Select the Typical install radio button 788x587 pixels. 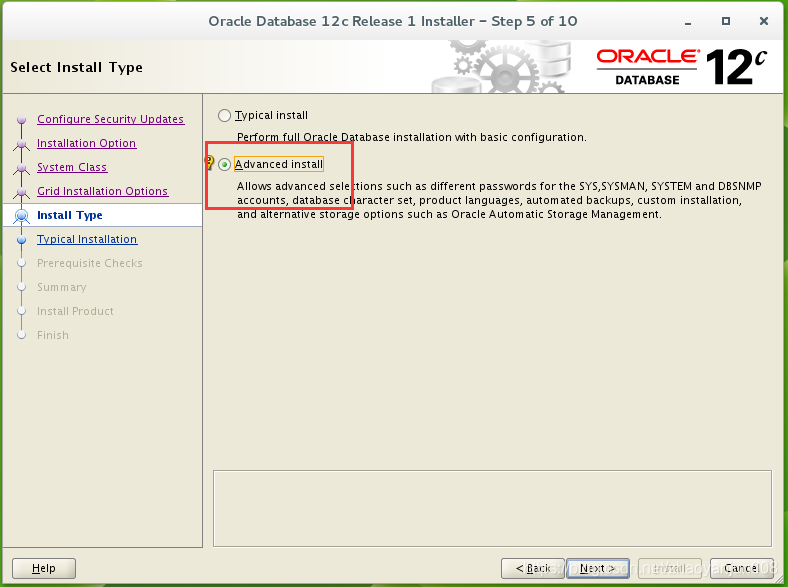pos(224,116)
